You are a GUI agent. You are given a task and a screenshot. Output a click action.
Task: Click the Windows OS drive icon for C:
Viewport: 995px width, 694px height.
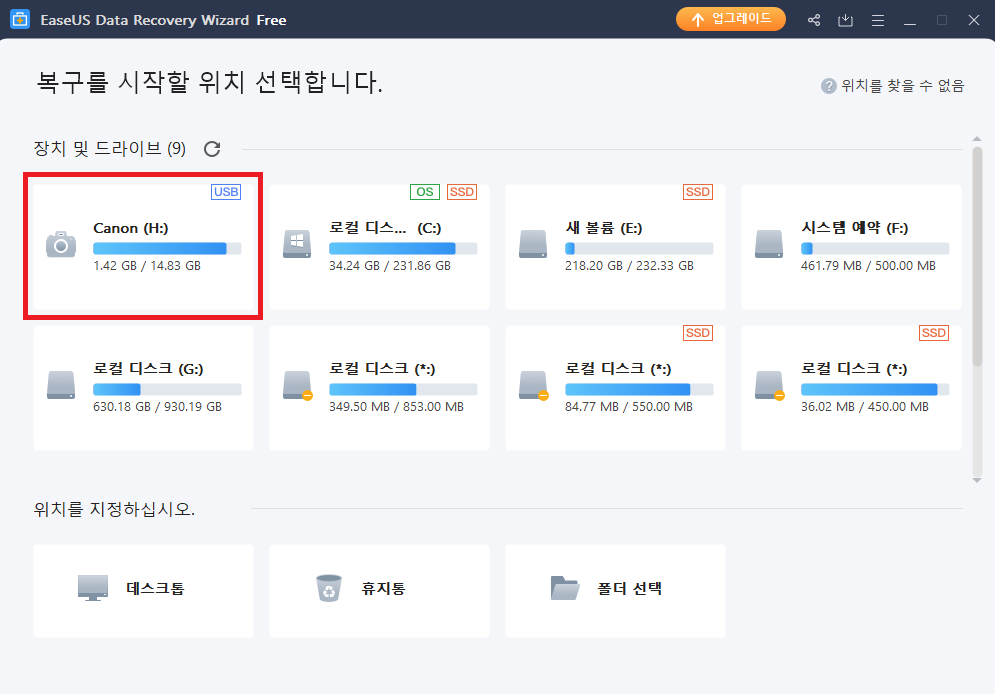point(297,244)
